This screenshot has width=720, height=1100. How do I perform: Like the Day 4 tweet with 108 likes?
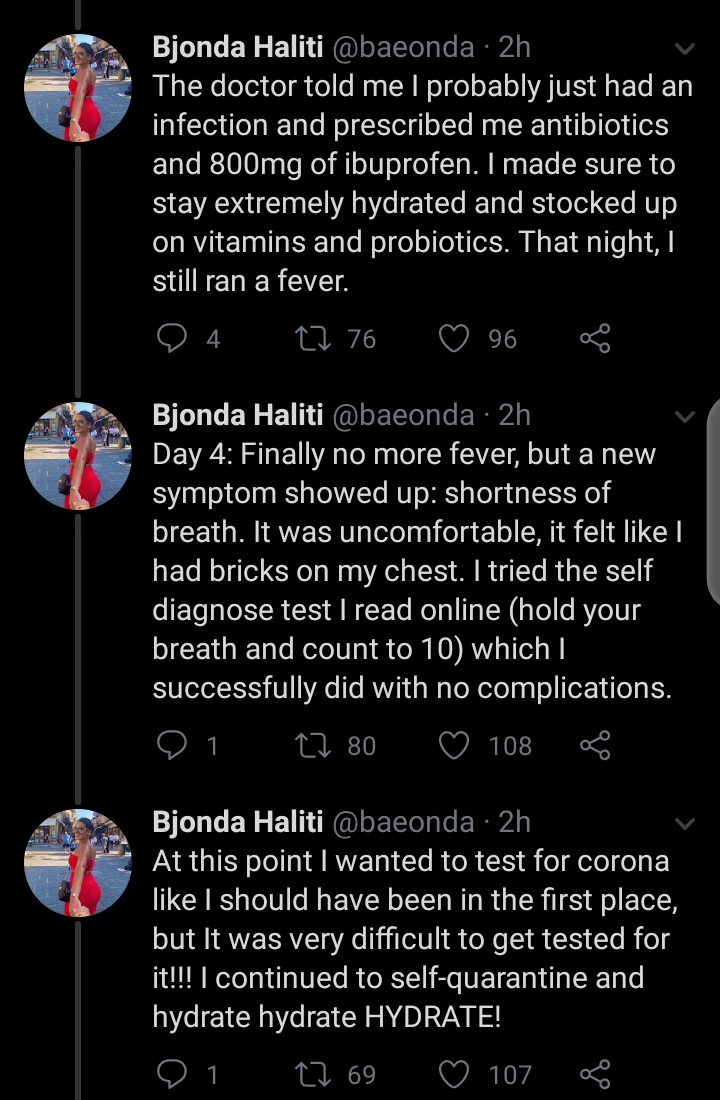(x=453, y=745)
